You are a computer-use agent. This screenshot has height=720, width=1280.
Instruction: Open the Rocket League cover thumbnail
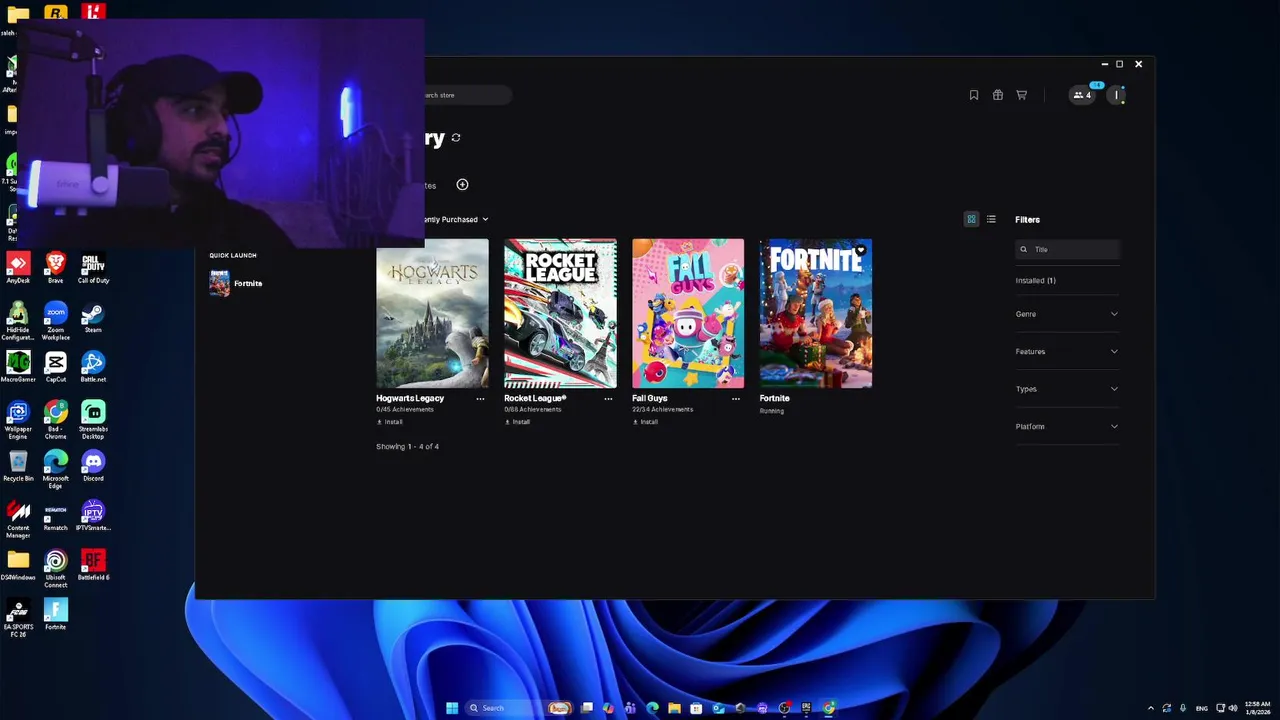pyautogui.click(x=560, y=313)
